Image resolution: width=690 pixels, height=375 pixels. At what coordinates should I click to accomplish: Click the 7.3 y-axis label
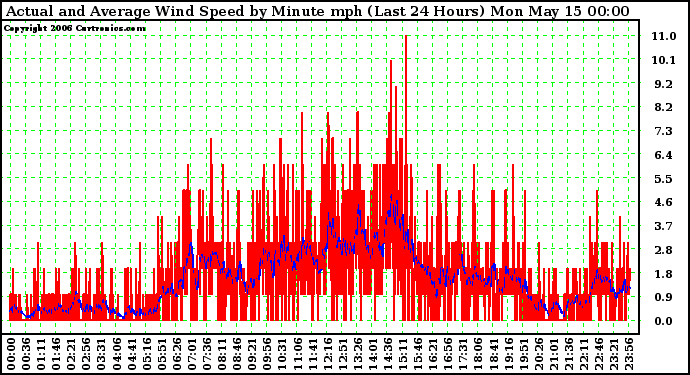point(664,131)
